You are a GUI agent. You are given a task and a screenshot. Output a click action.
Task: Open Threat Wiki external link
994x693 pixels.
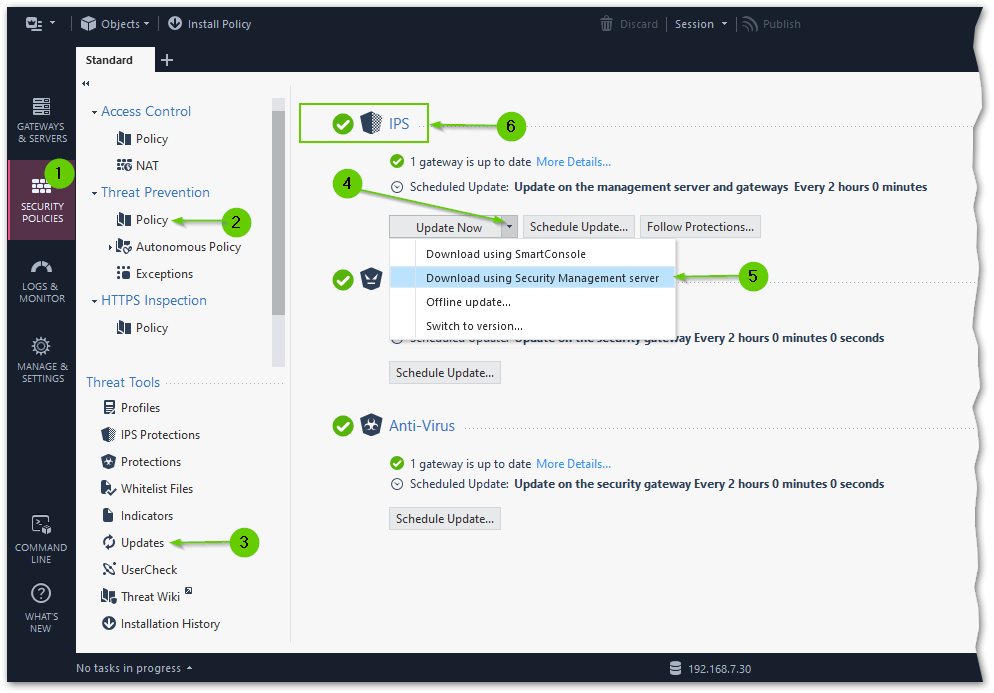click(146, 597)
